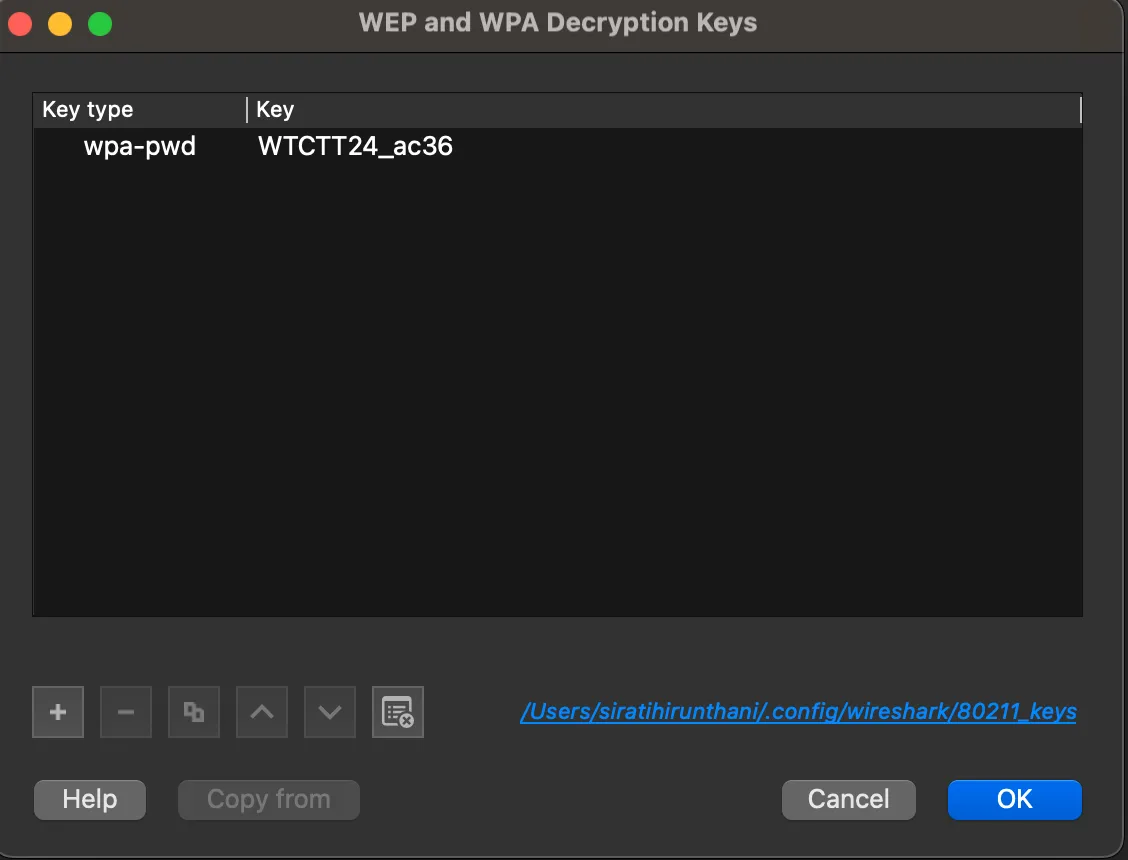1128x860 pixels.
Task: Click the WEP and WPA Decryption Keys title
Action: (x=557, y=23)
